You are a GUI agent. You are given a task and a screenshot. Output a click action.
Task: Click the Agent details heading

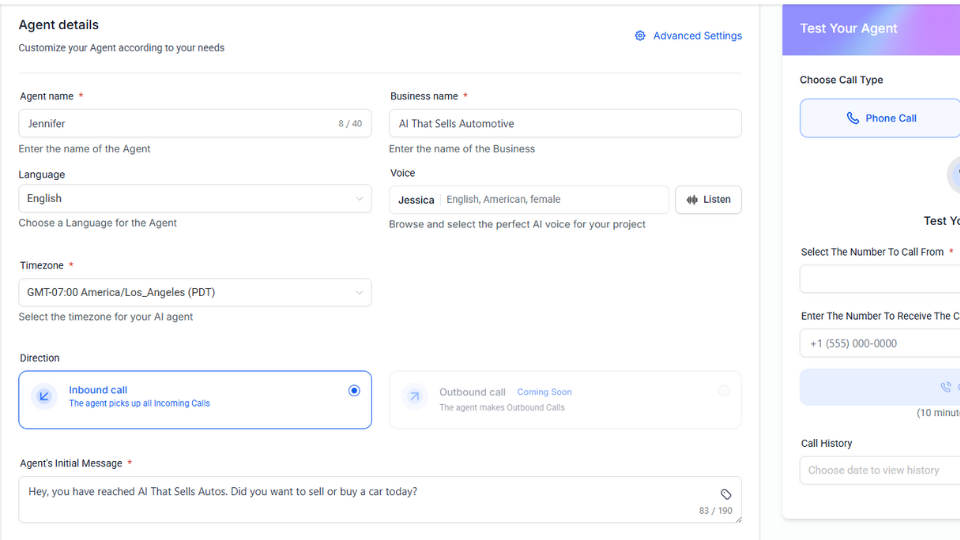(58, 24)
